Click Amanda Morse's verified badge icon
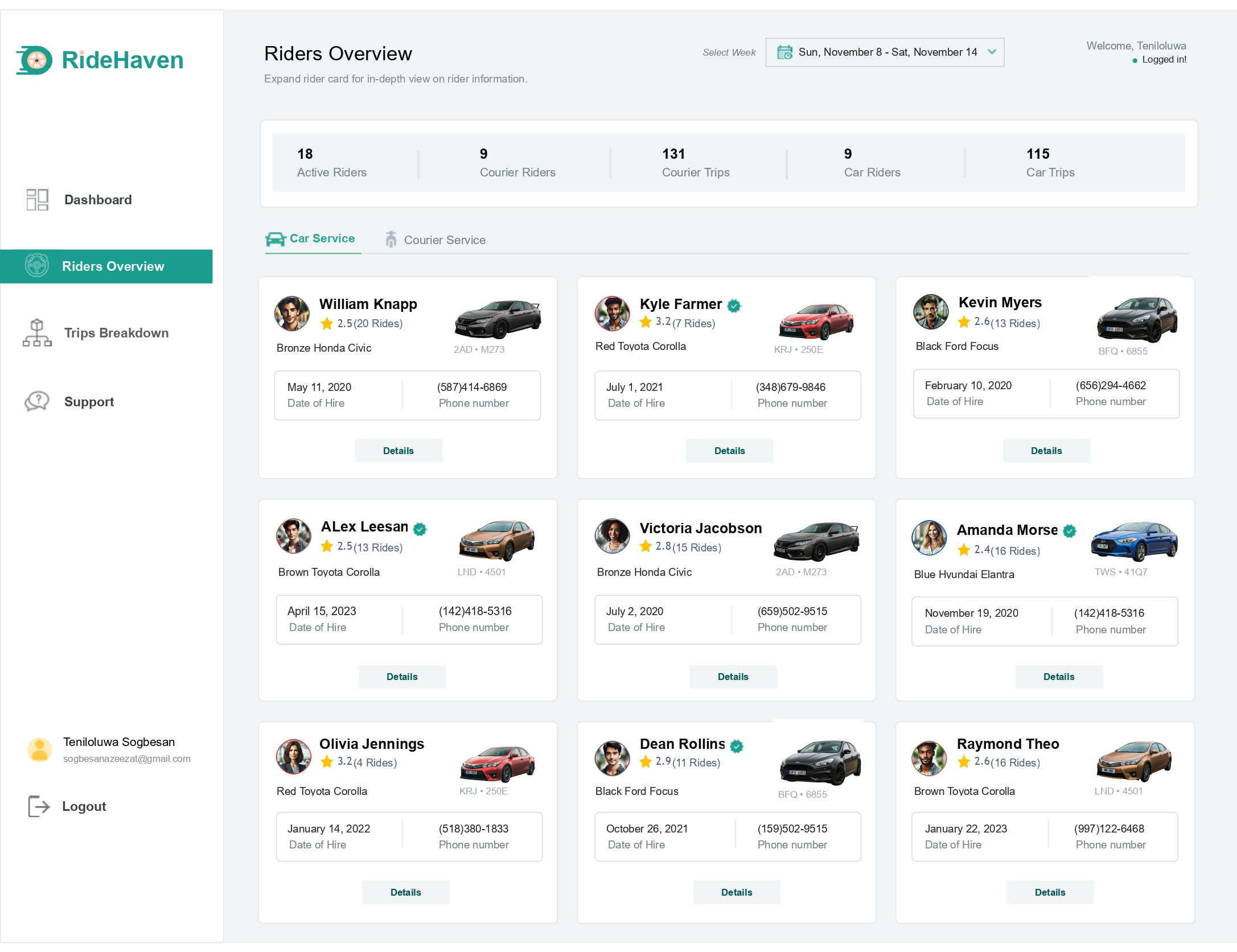Image resolution: width=1237 pixels, height=952 pixels. (1070, 531)
